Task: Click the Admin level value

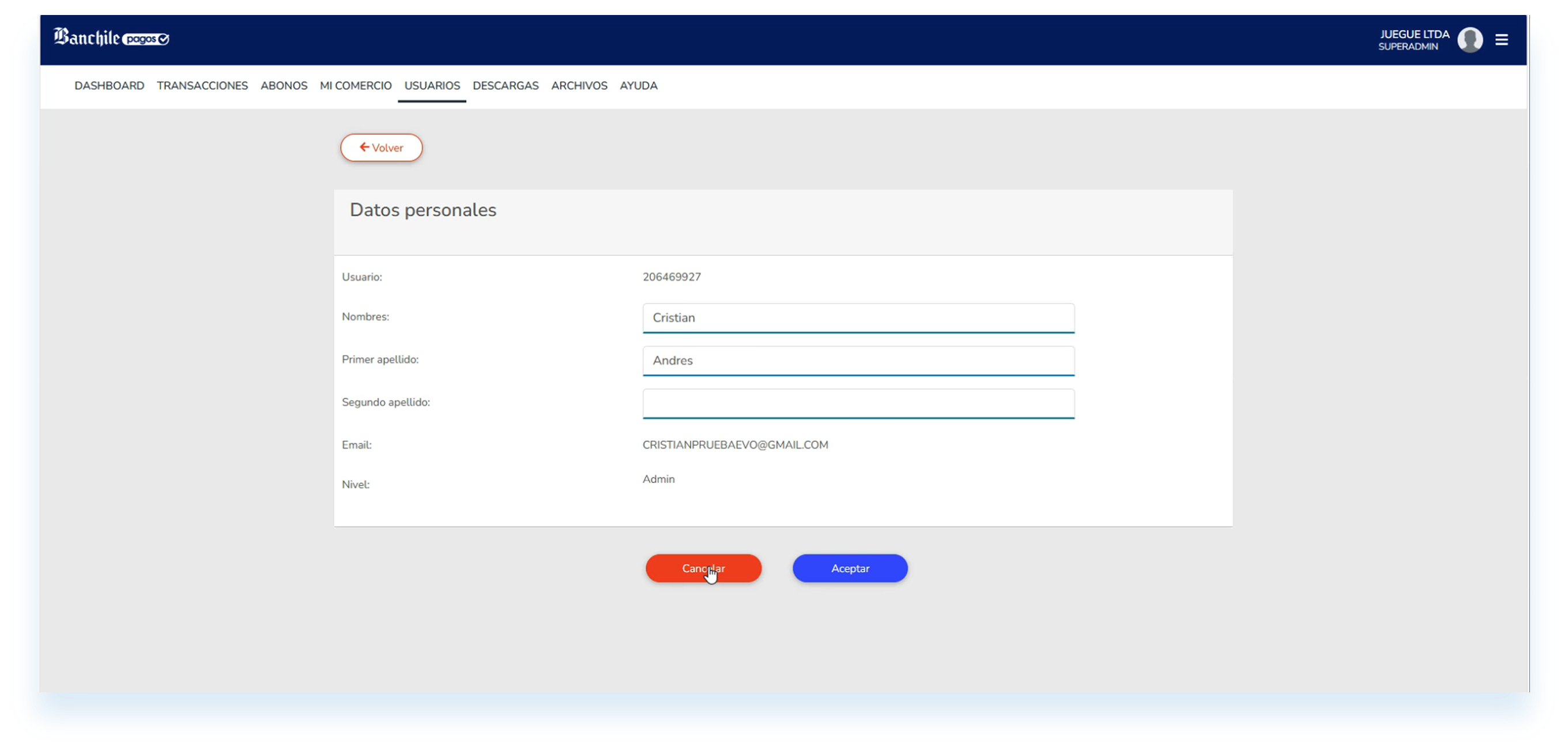Action: (x=658, y=480)
